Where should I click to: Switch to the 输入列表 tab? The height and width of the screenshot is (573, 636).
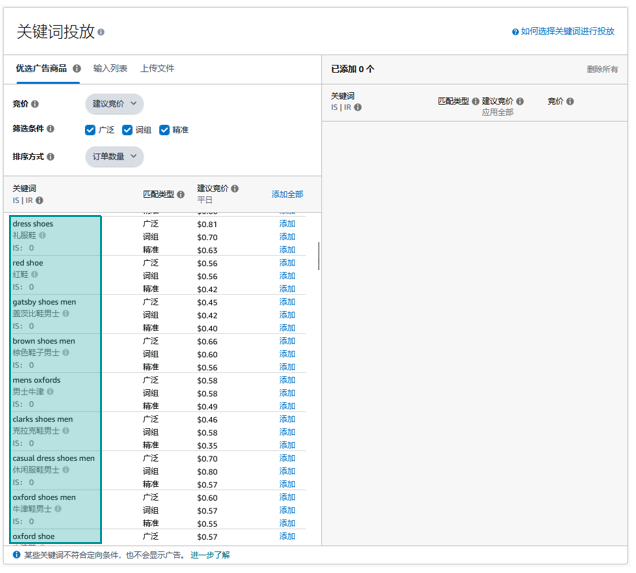(110, 69)
